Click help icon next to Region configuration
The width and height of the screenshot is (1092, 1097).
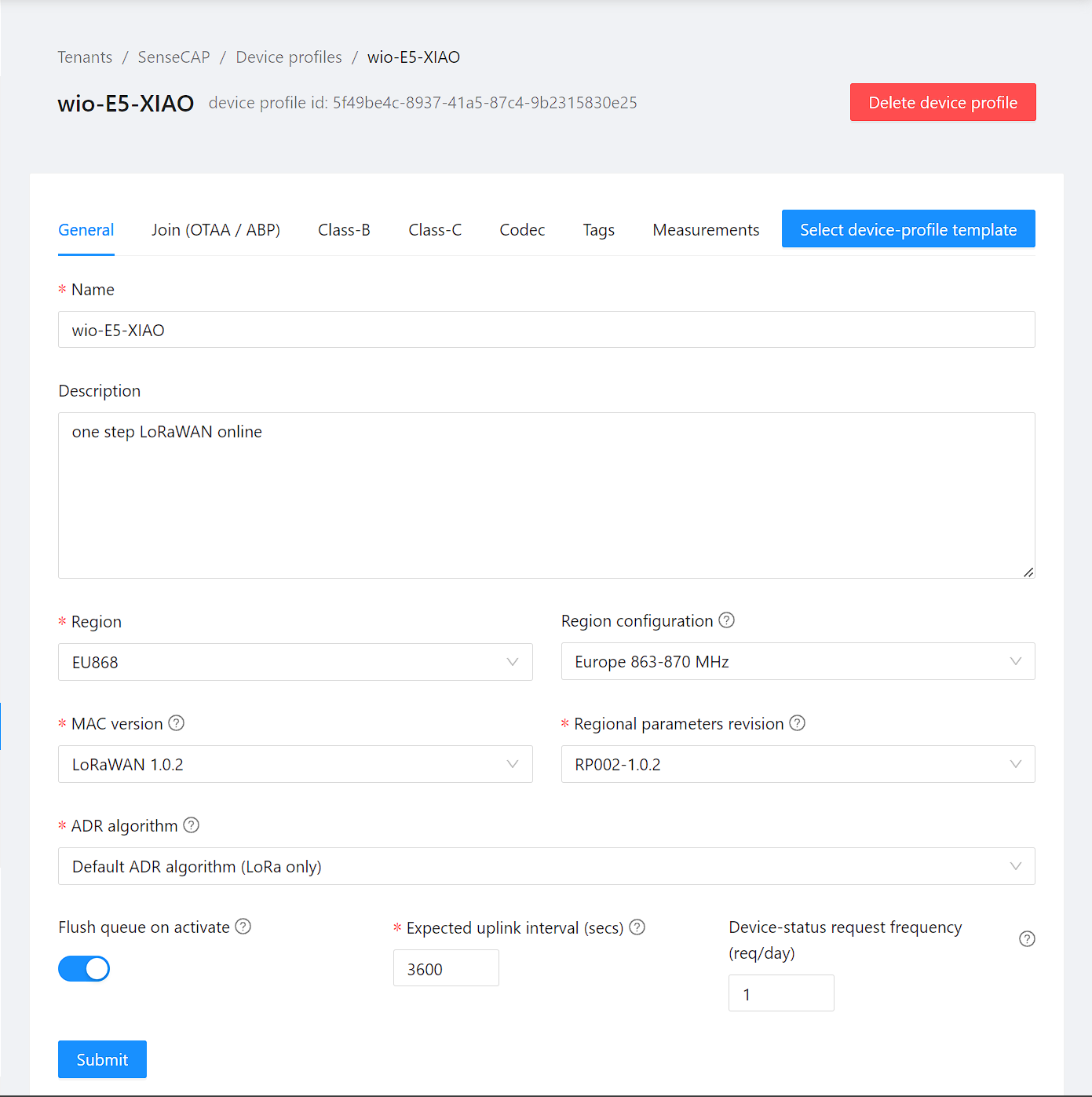pos(727,620)
